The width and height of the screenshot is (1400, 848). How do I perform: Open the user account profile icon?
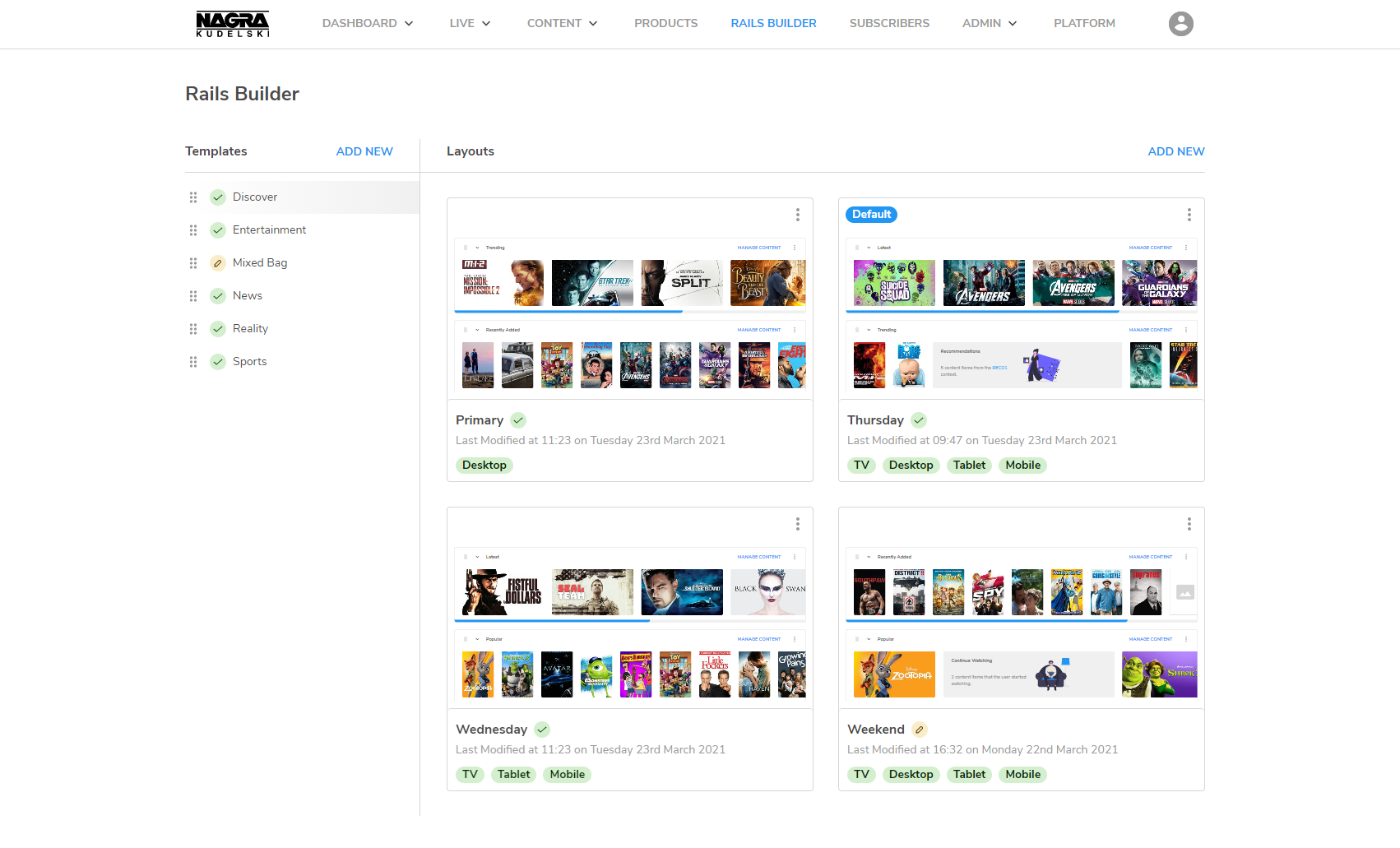coord(1180,24)
